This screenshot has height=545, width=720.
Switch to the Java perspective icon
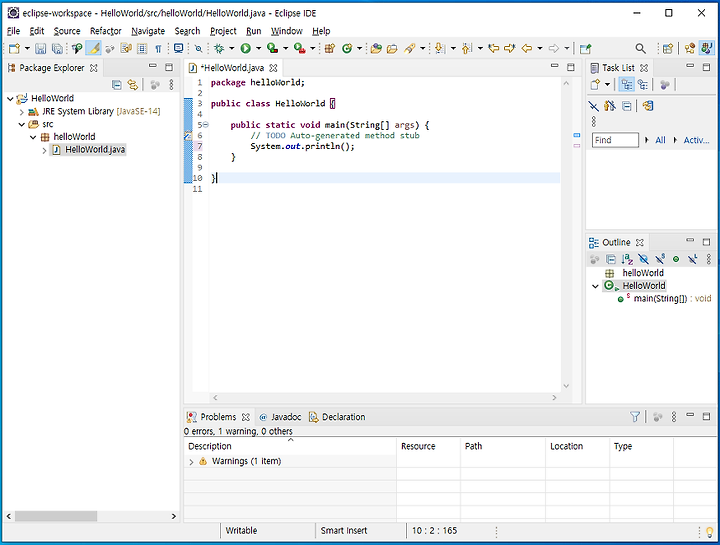[707, 48]
